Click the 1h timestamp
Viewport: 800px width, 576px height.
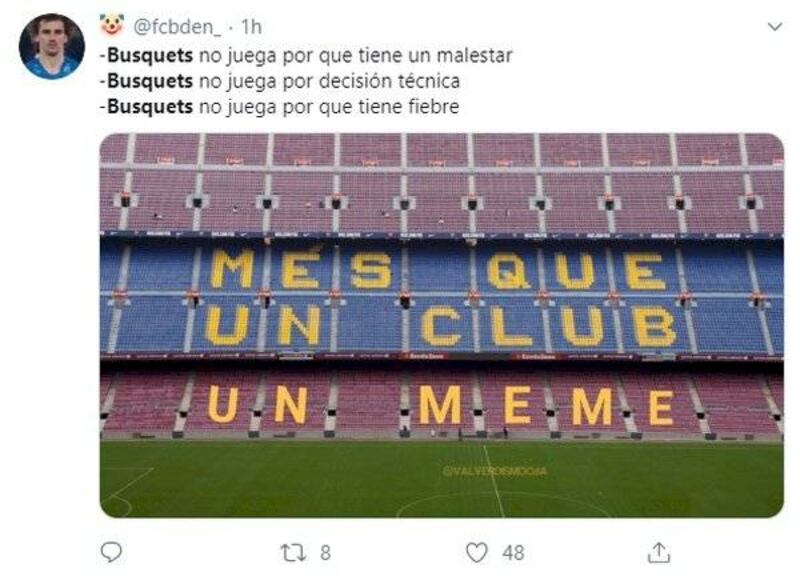(251, 27)
